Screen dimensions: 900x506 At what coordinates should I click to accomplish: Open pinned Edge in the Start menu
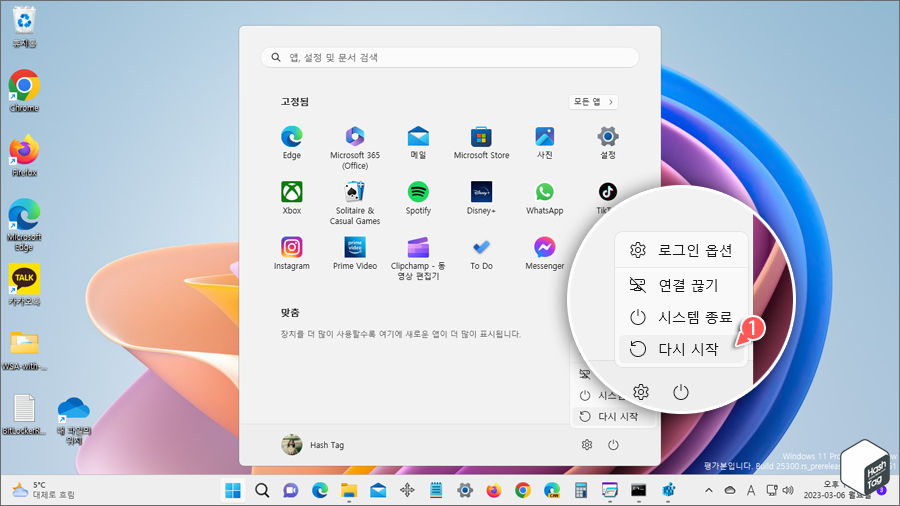[x=292, y=143]
